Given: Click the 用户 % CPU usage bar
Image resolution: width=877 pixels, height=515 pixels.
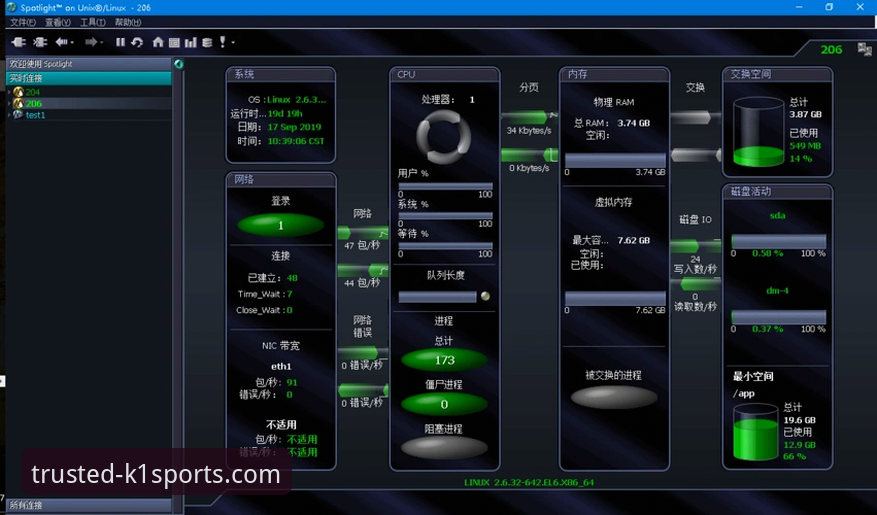Looking at the screenshot, I should point(446,186).
